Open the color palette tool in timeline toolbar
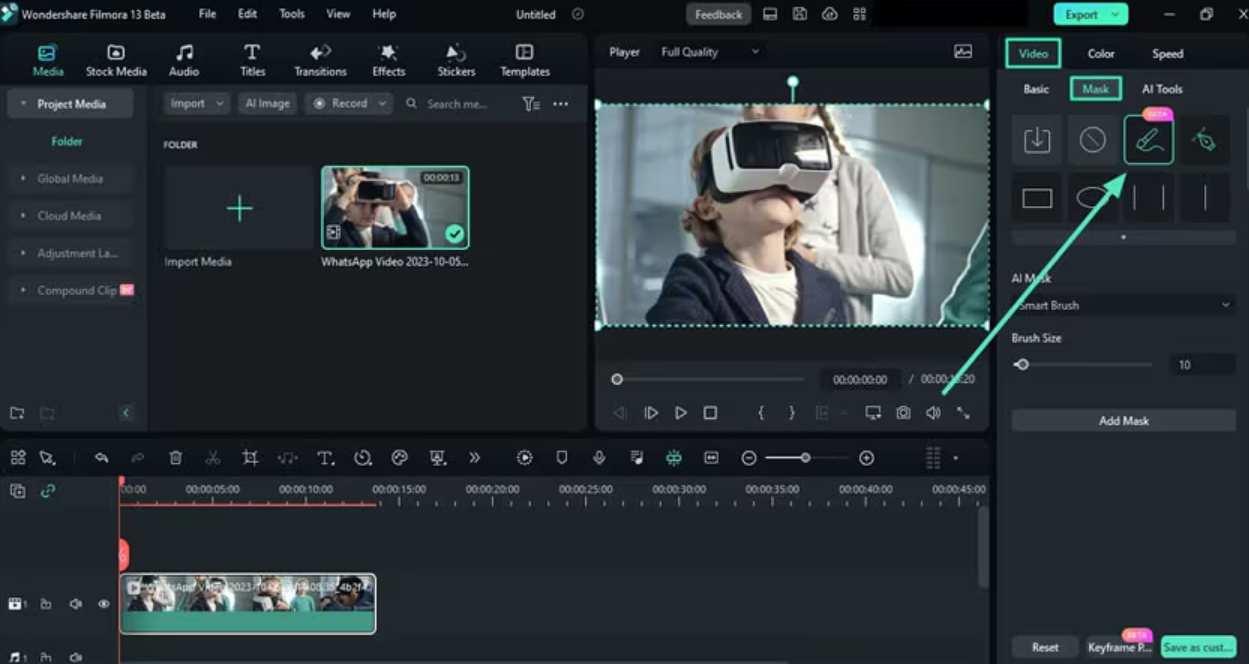Screen dimensions: 1249x664 (x=399, y=457)
